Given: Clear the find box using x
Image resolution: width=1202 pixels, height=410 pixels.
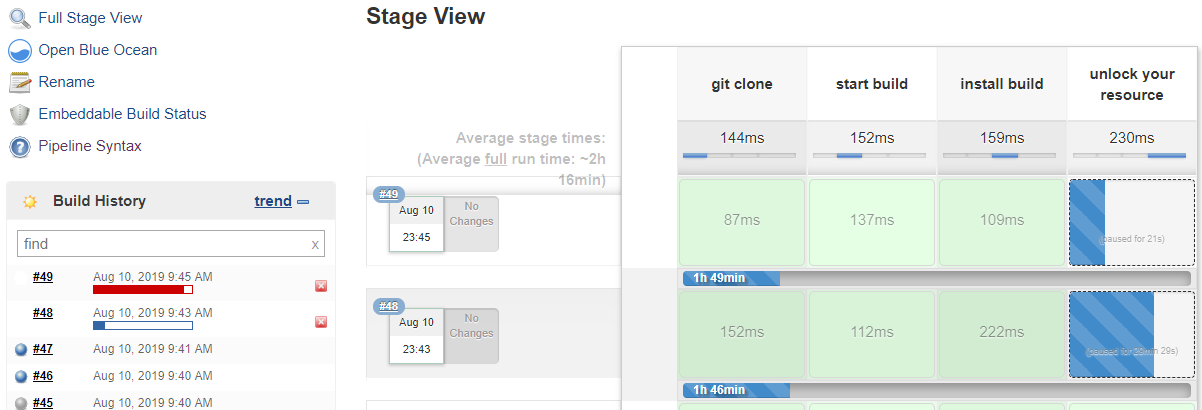Looking at the screenshot, I should pos(315,244).
